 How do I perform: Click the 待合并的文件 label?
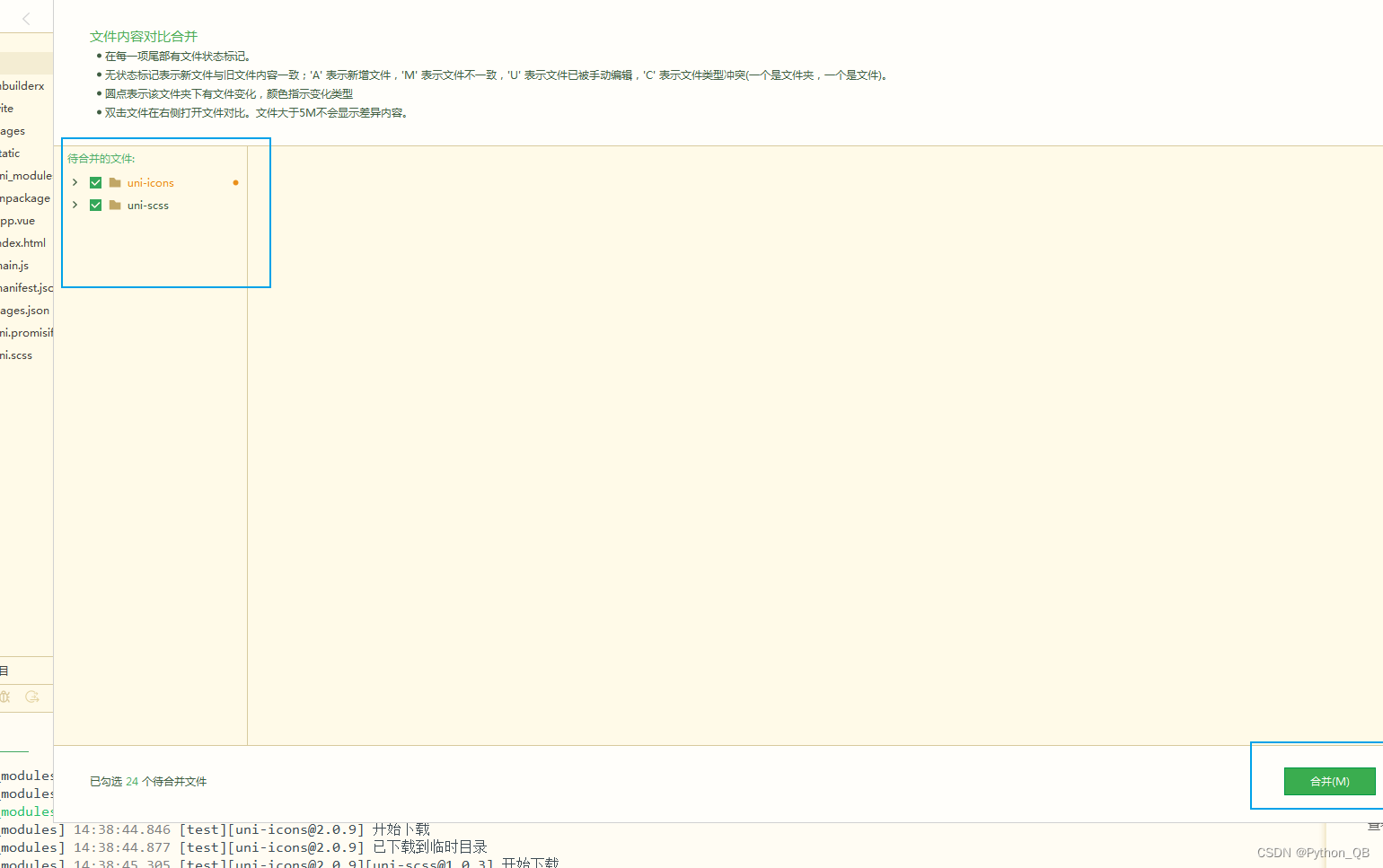pyautogui.click(x=101, y=158)
